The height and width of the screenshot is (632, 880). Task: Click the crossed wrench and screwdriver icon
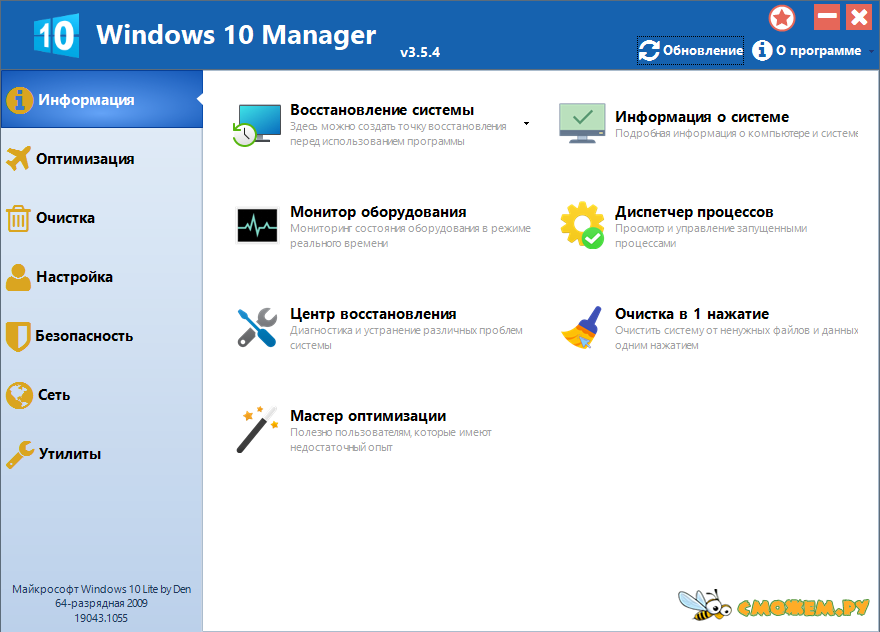coord(257,327)
